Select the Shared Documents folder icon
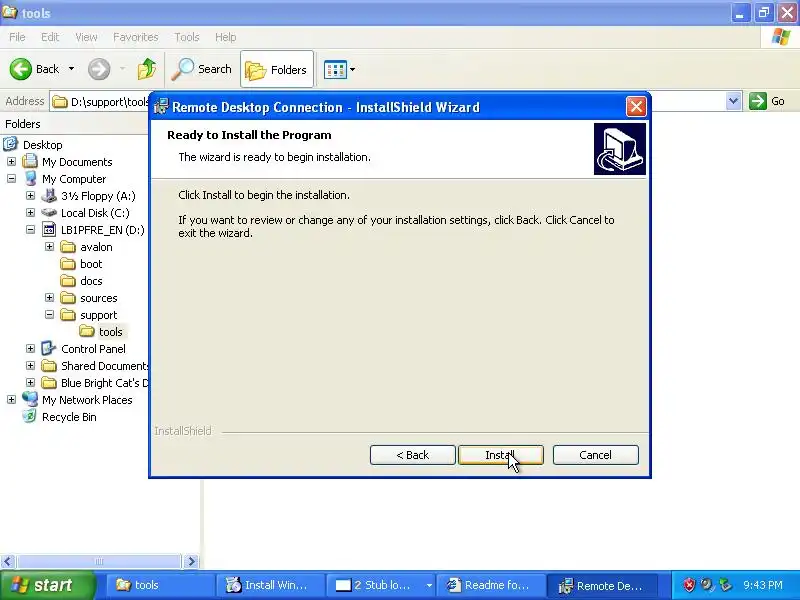The height and width of the screenshot is (600, 800). click(49, 366)
